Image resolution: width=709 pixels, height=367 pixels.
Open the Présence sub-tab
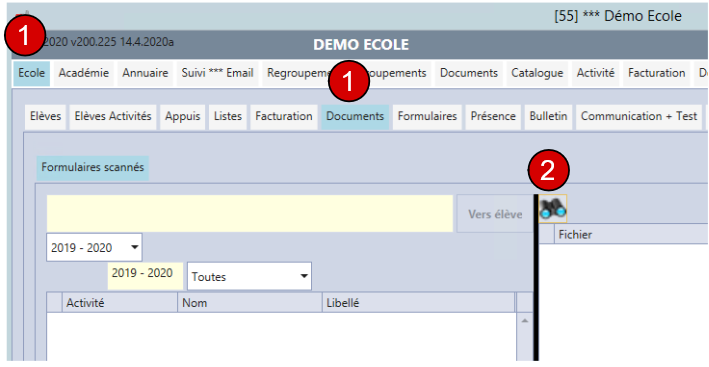coord(493,117)
